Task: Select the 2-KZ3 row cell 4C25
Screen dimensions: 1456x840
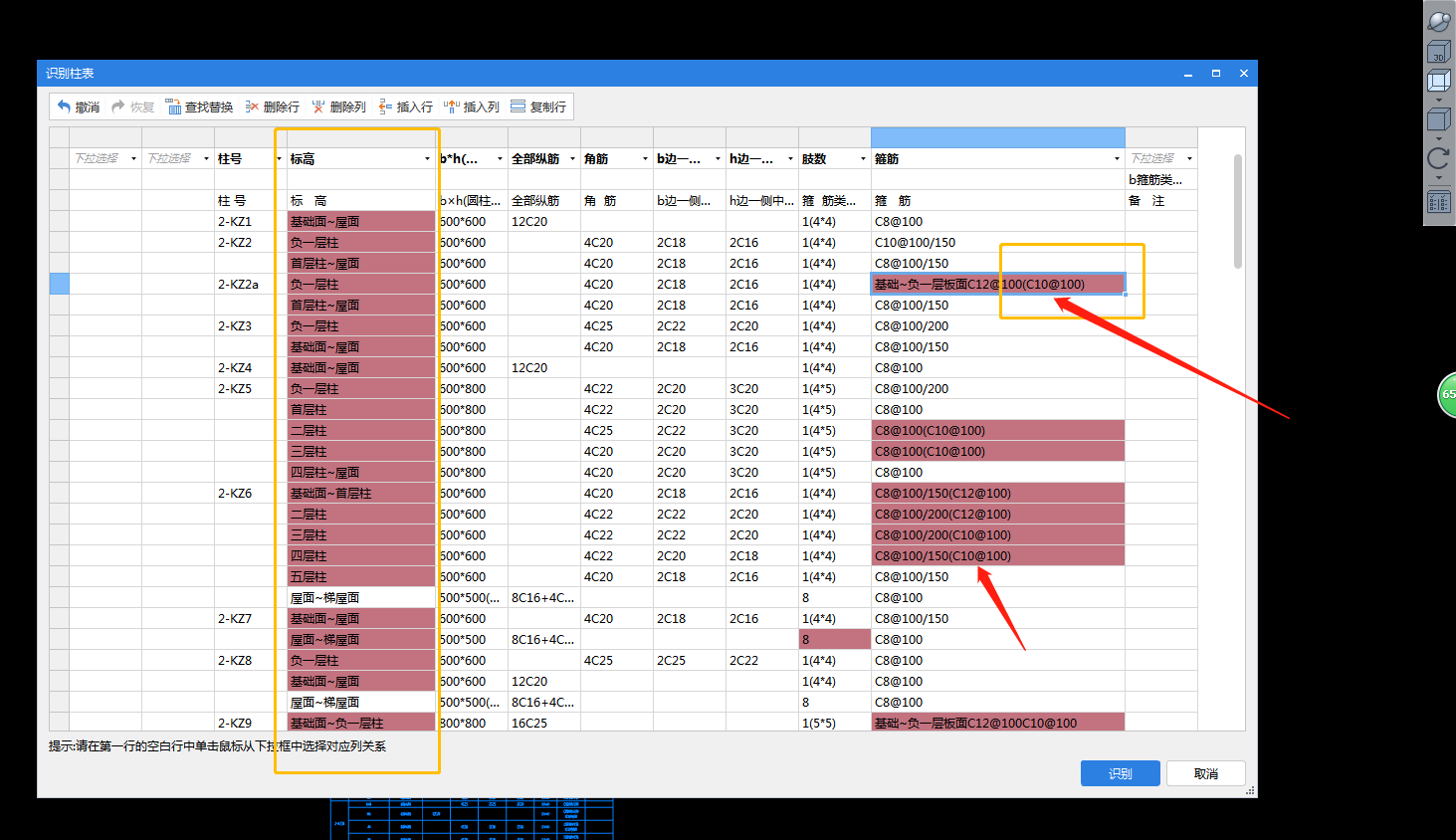Action: tap(617, 325)
